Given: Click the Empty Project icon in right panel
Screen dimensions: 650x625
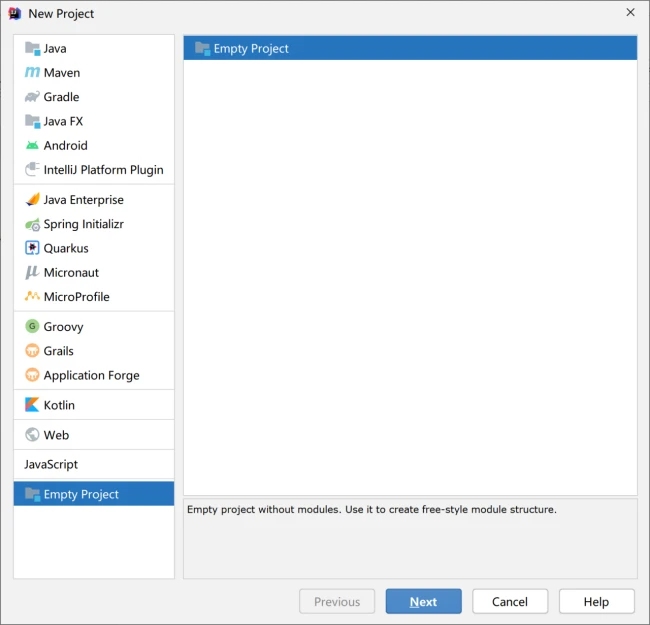Looking at the screenshot, I should pos(202,48).
